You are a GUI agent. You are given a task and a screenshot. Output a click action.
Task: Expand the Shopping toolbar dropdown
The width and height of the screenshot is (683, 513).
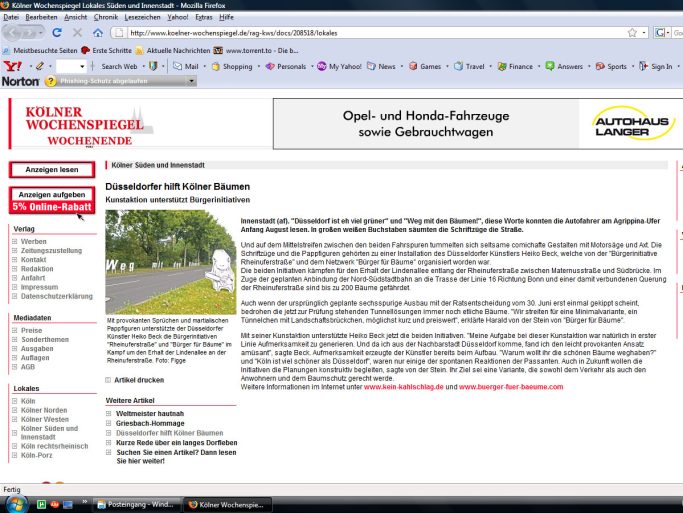tap(260, 66)
